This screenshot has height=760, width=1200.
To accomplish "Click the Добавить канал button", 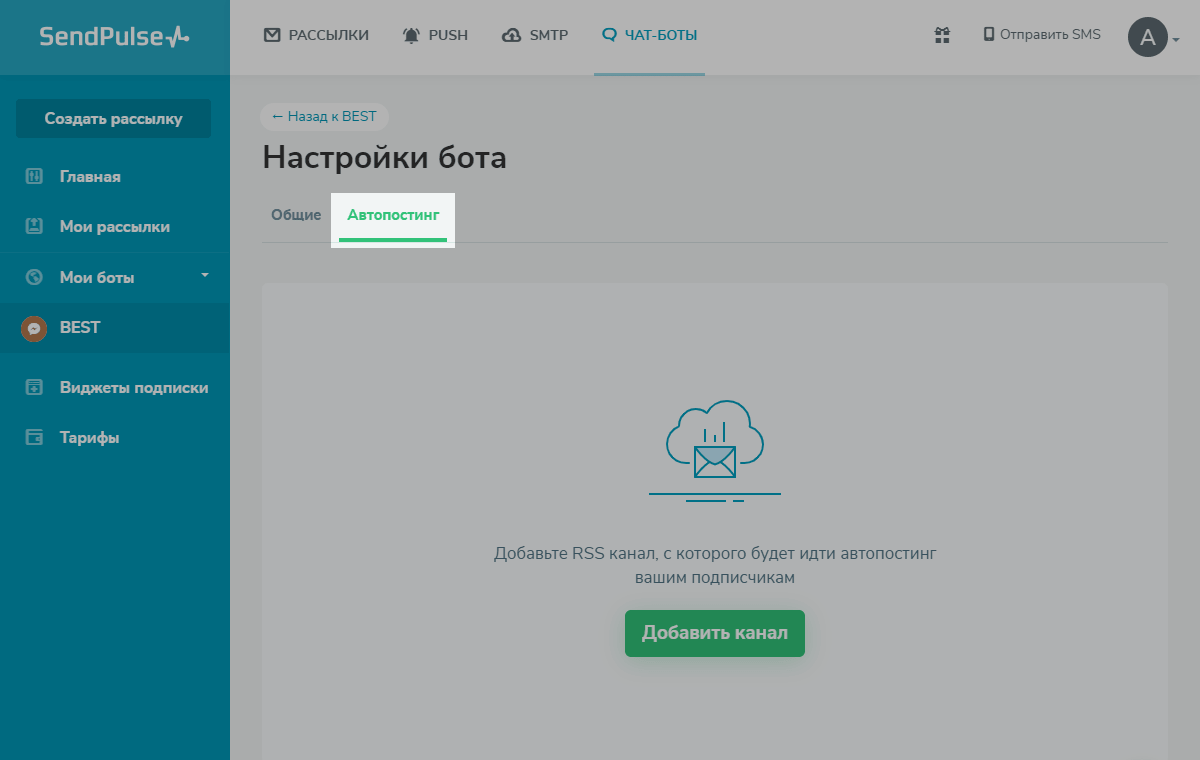I will point(715,633).
